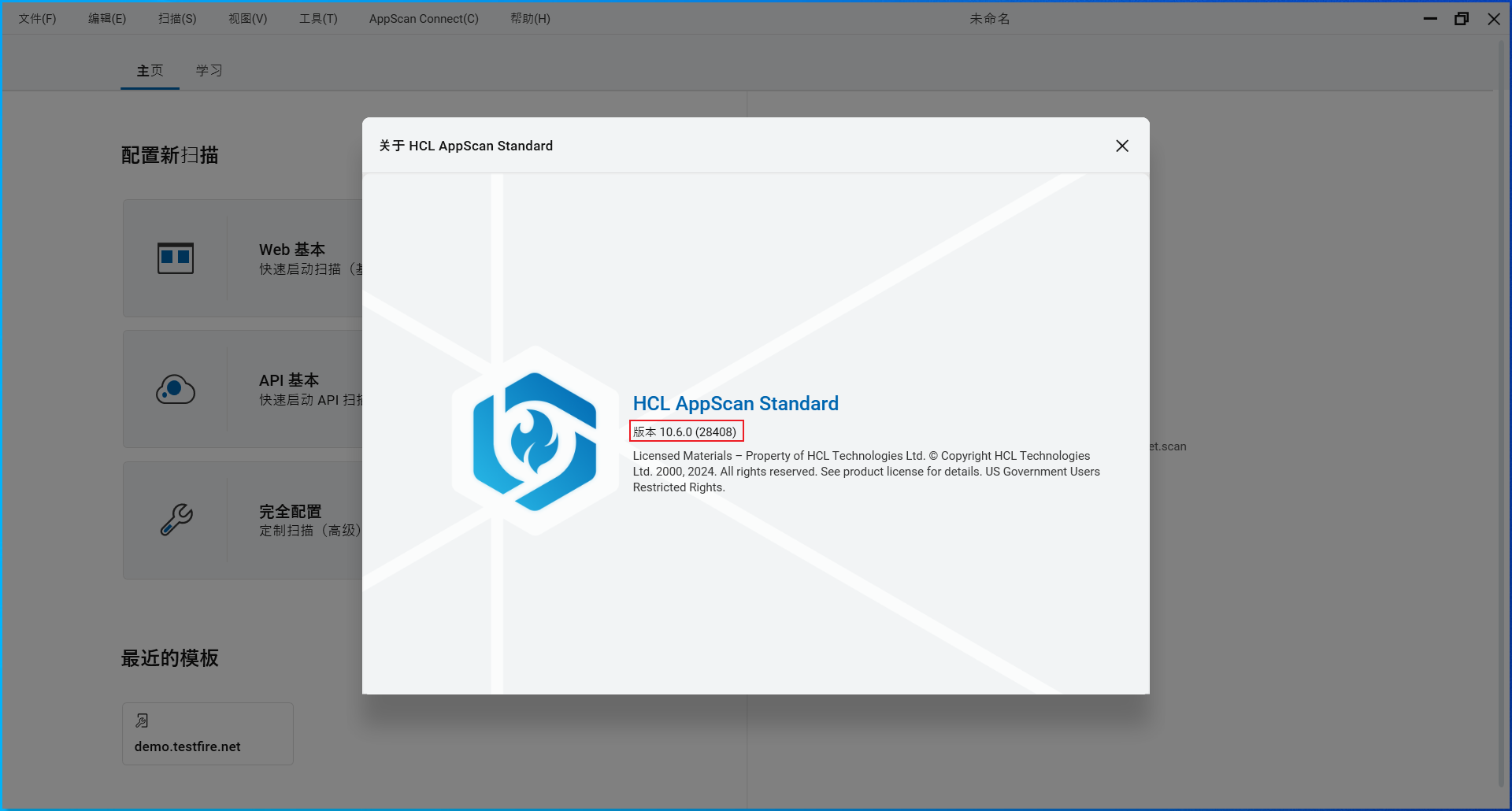The width and height of the screenshot is (1512, 811).
Task: Click the 未命名 window title
Action: [990, 18]
